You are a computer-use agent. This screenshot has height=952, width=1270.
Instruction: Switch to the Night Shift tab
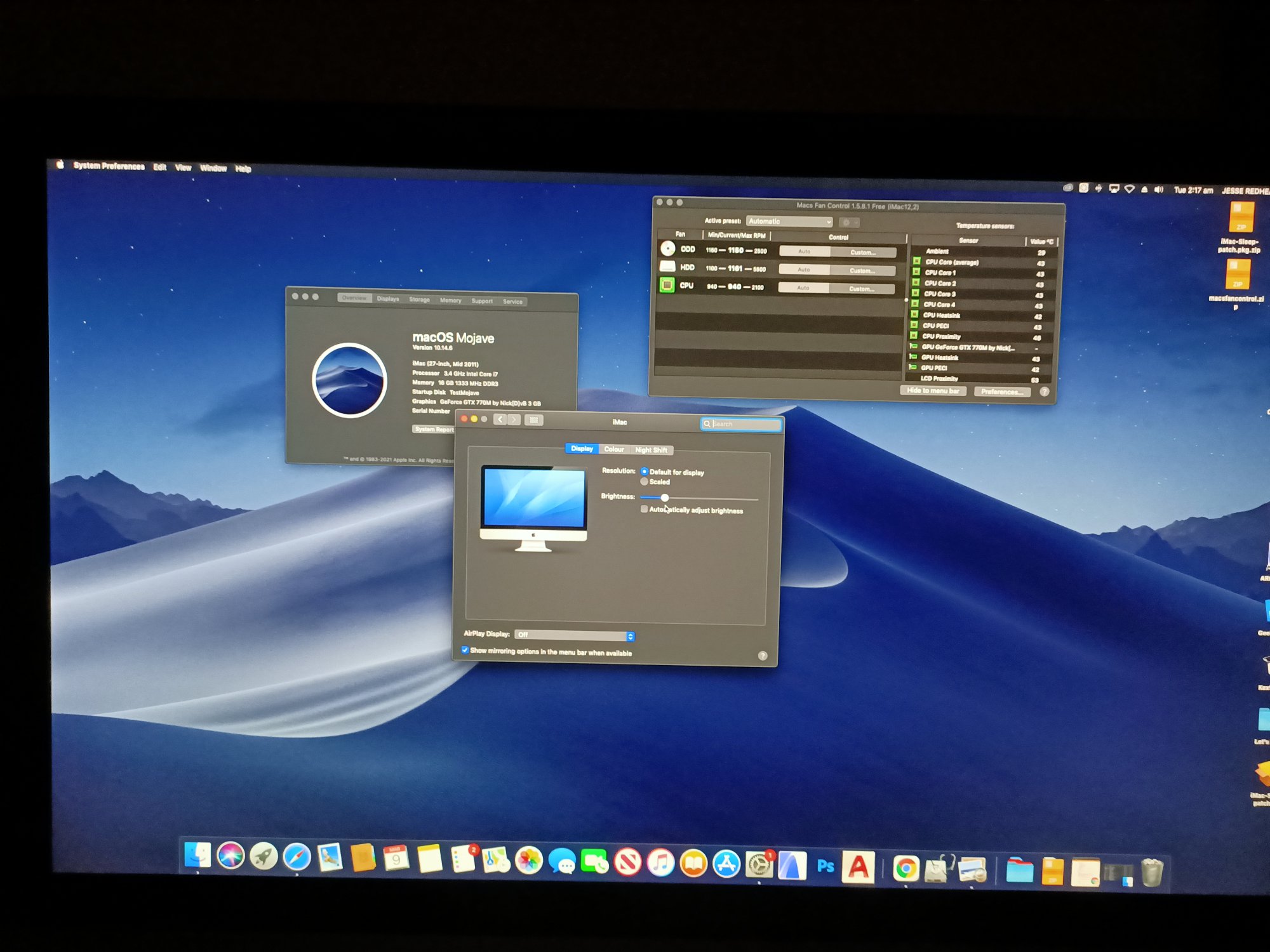point(651,450)
